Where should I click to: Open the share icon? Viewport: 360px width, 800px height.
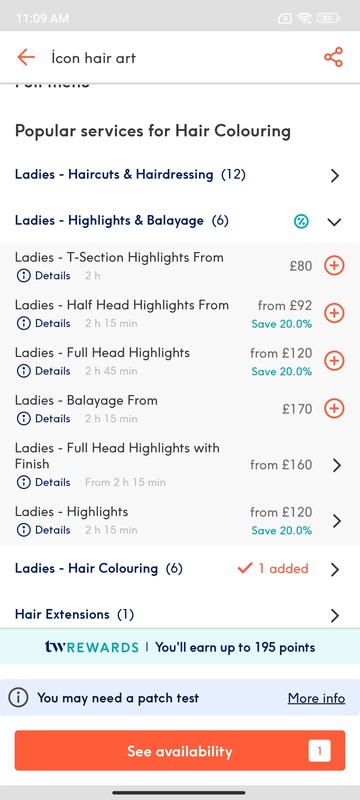point(333,58)
